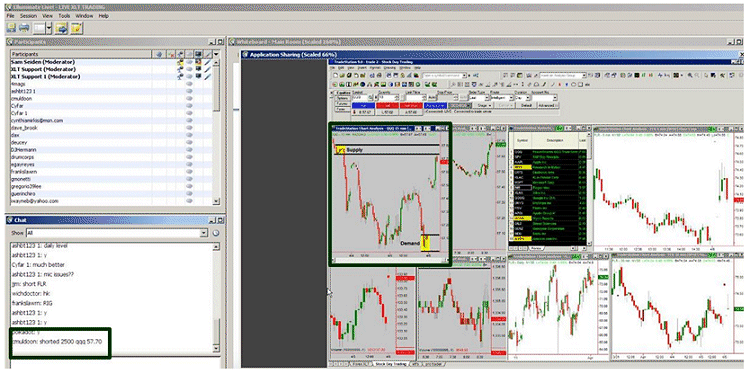Click the yellow checkmark notes toolbar icon

76,28
